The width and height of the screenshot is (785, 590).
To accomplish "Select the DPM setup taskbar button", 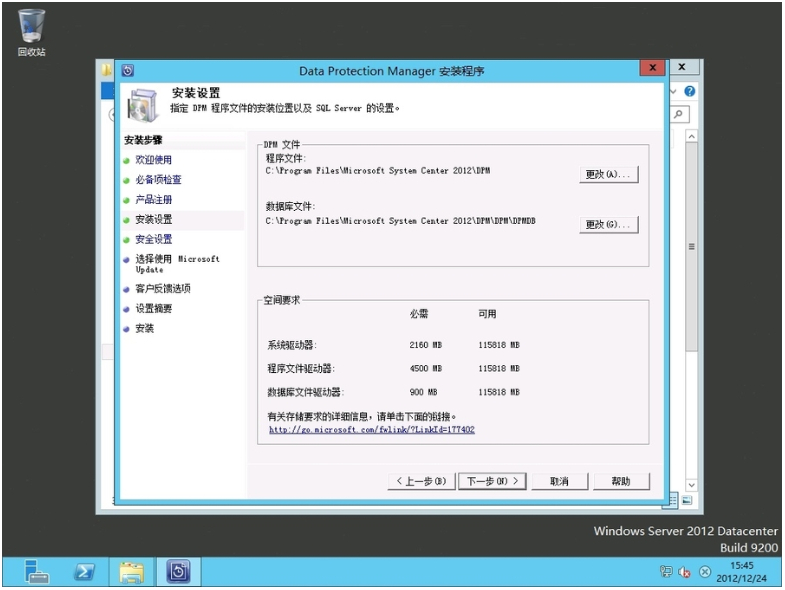I will 179,571.
